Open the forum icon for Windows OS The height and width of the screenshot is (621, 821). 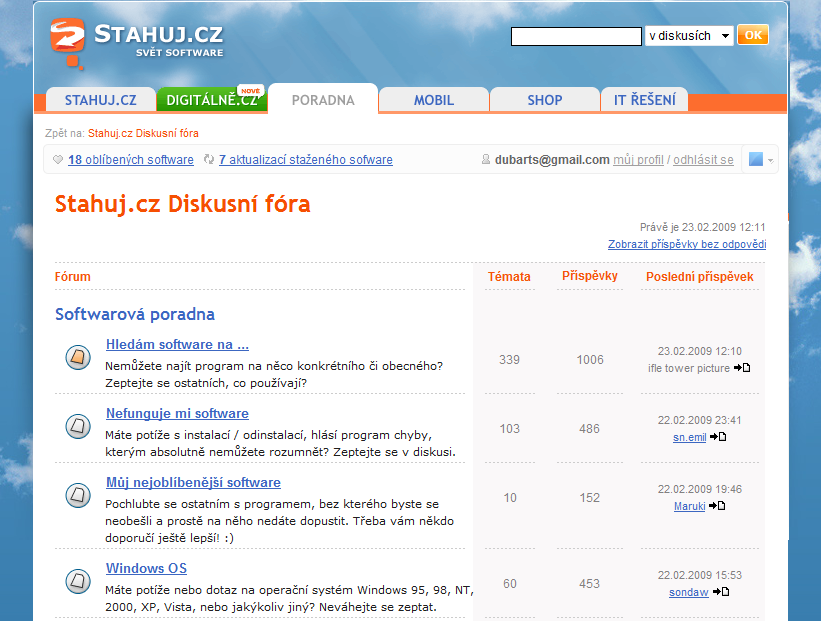[x=78, y=581]
